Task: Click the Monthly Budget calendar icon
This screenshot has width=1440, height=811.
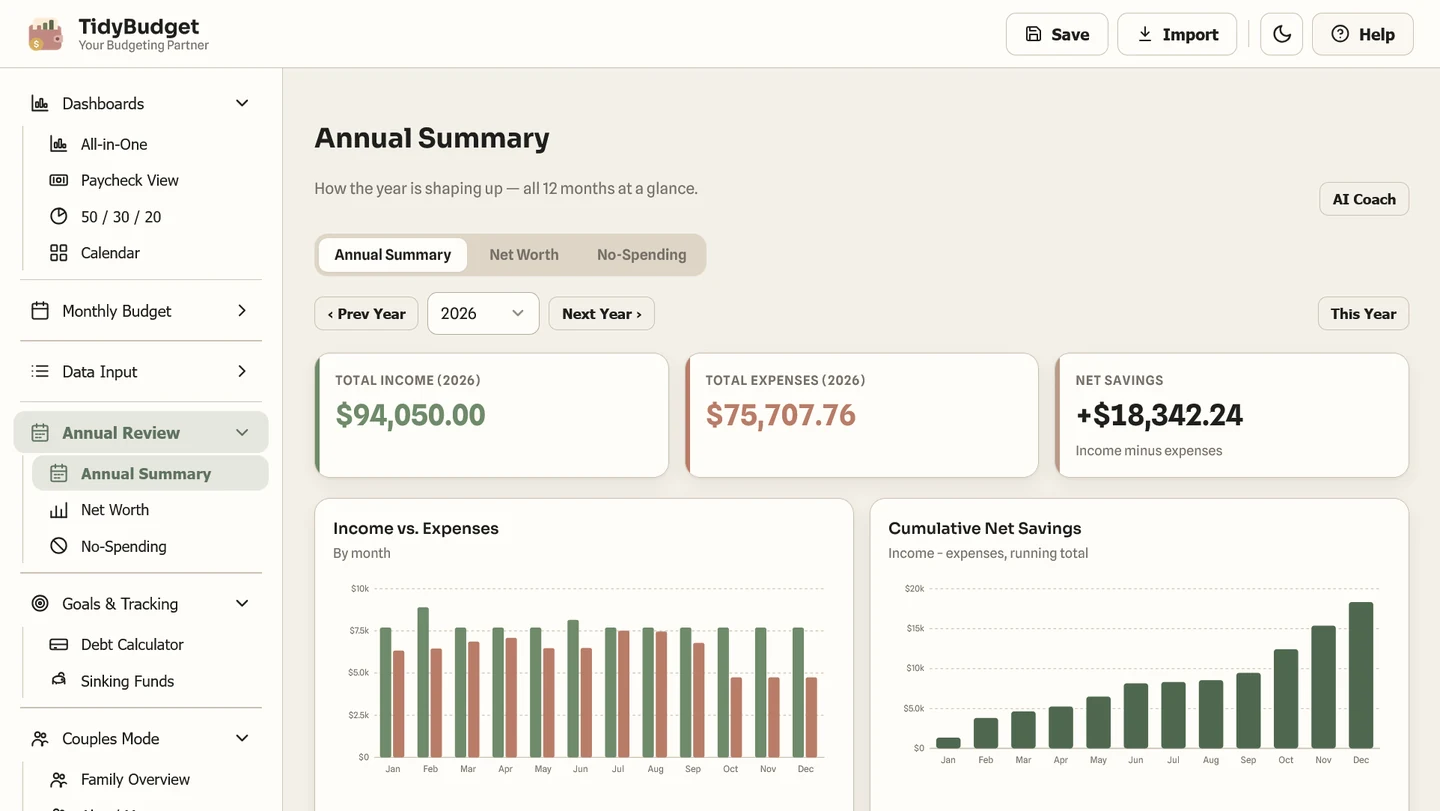Action: (40, 311)
